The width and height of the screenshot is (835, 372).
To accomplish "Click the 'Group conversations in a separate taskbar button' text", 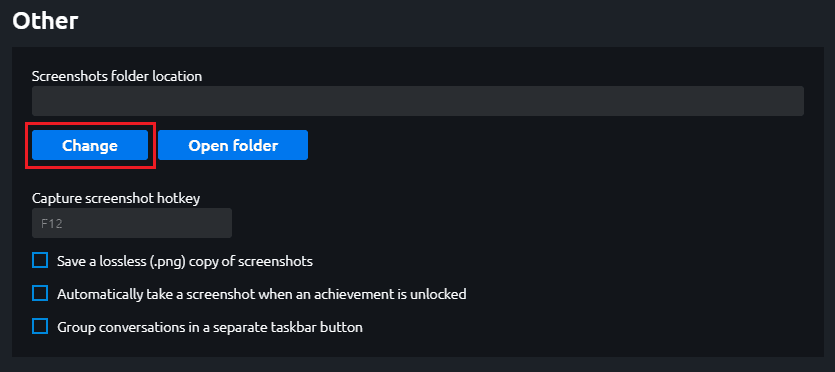I will [210, 327].
